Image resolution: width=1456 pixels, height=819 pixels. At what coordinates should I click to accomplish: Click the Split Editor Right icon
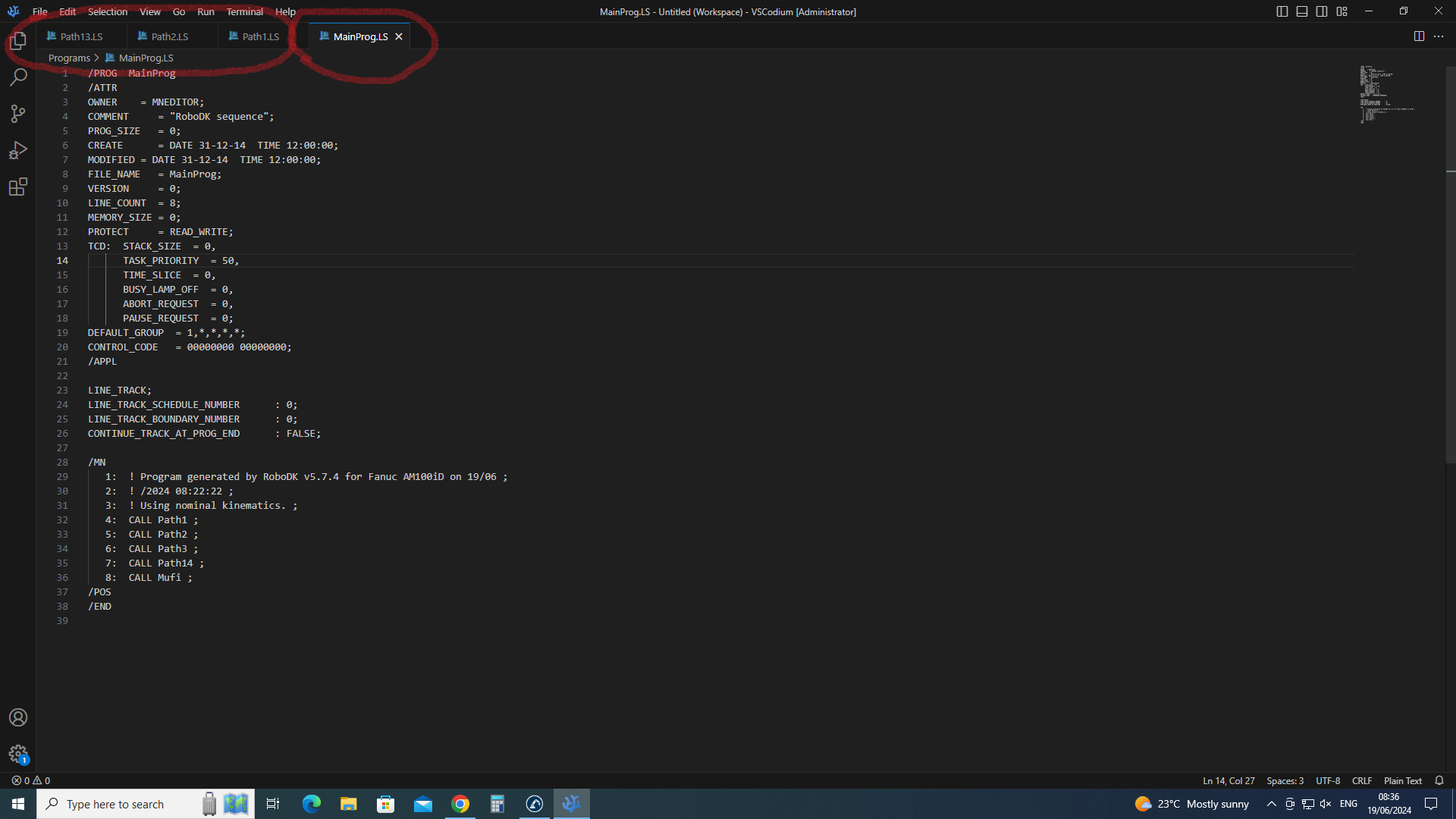1419,36
